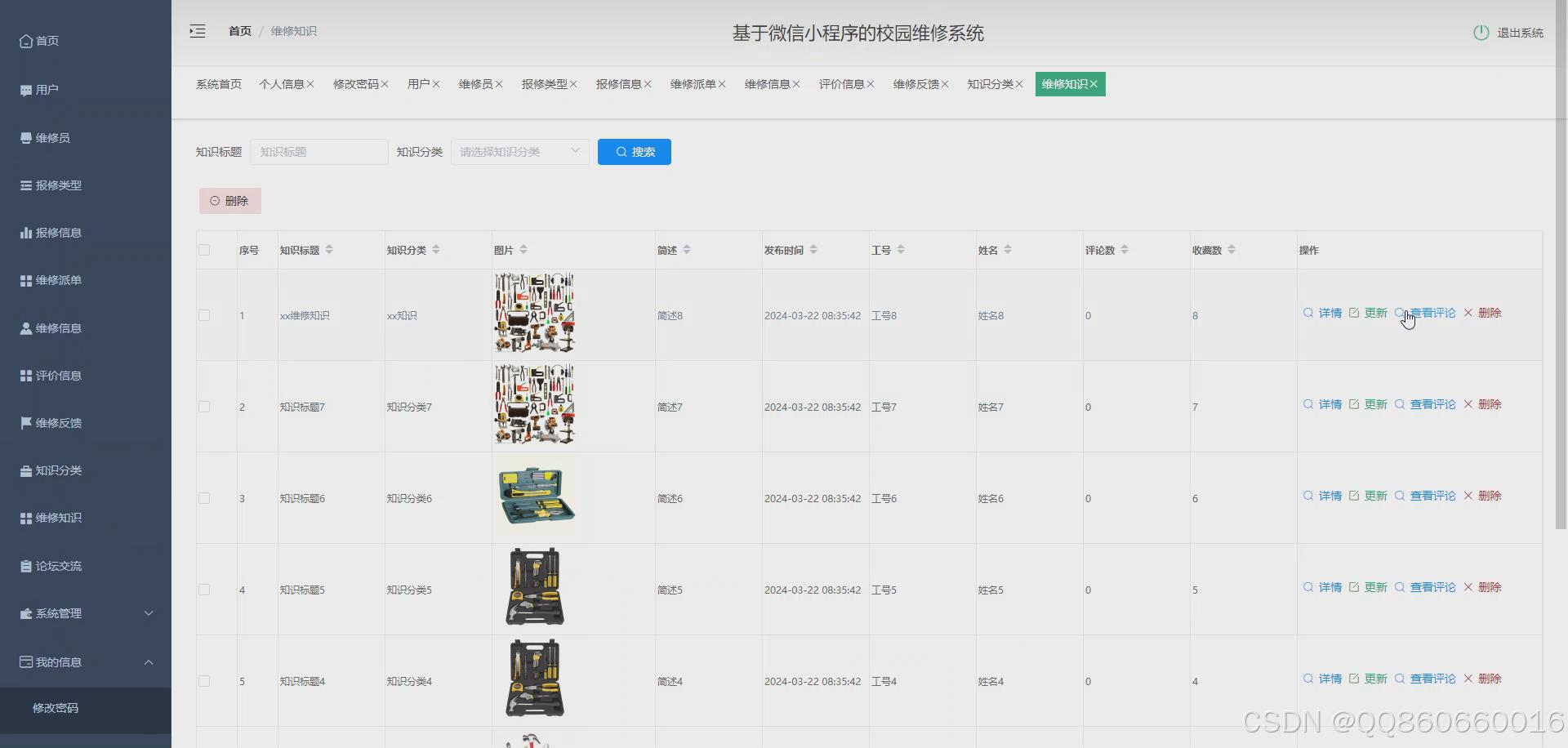
Task: Open 知识分类 in the sidebar
Action: [58, 470]
